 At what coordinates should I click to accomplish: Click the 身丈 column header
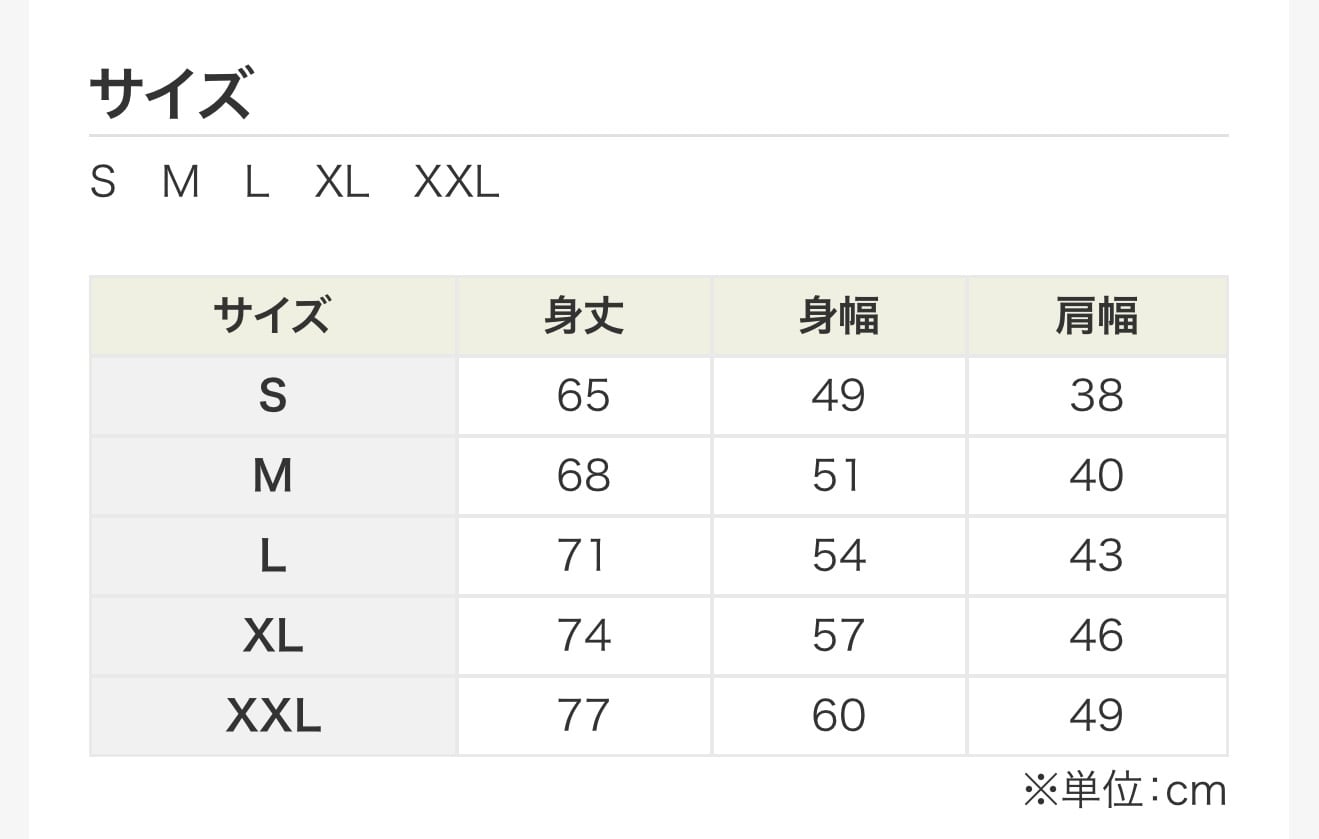tap(584, 317)
